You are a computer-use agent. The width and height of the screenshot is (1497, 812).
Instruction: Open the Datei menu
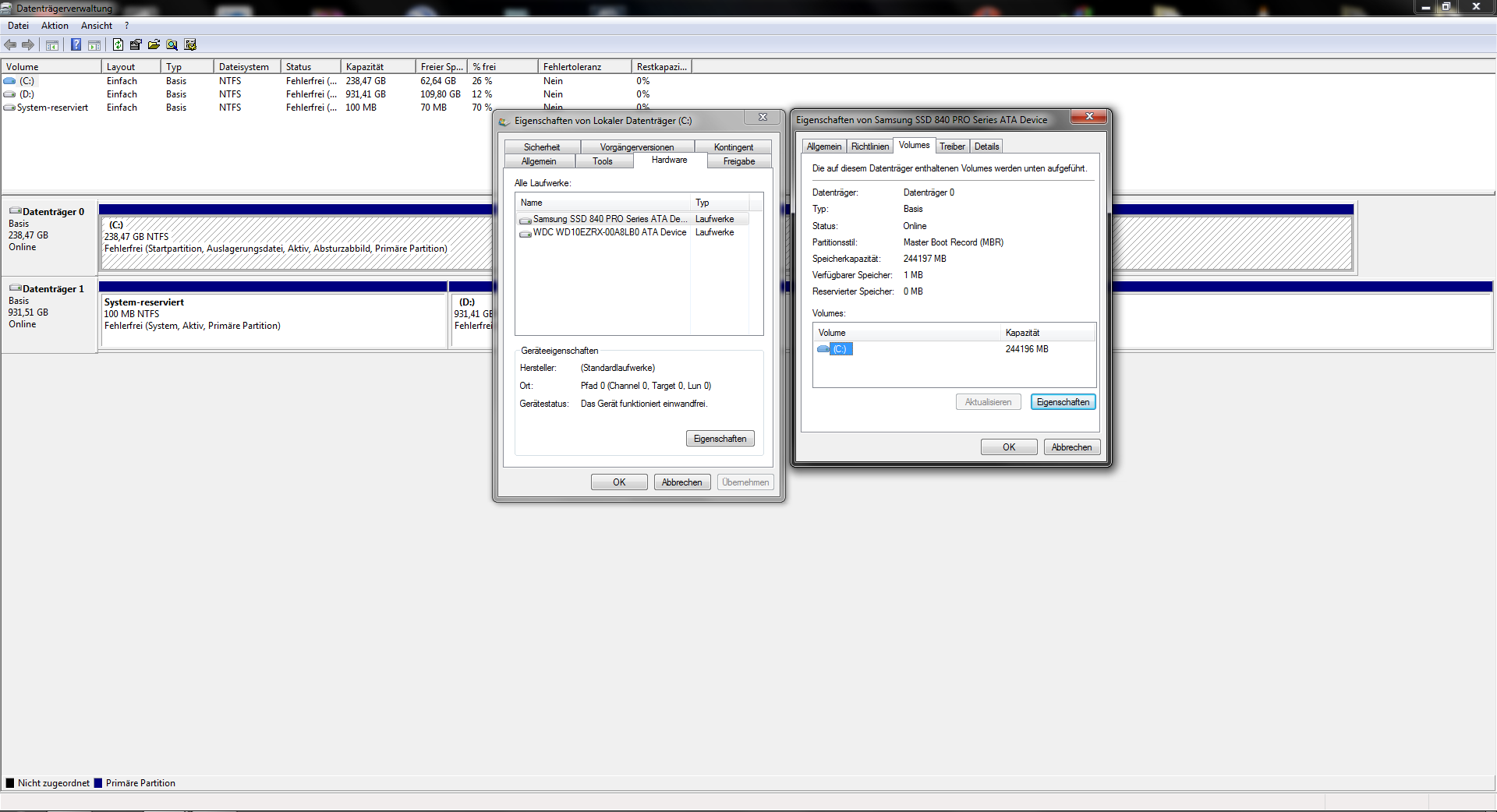(18, 26)
